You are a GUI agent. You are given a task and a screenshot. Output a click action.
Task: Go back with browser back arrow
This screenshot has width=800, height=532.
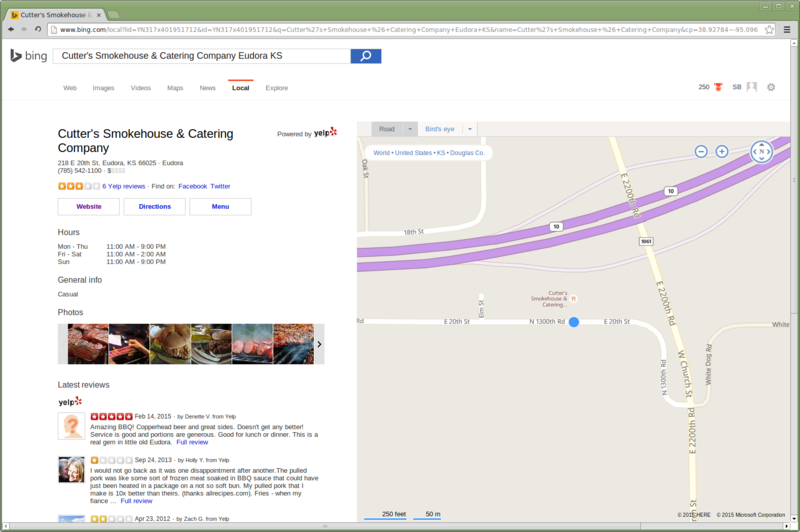(11, 30)
